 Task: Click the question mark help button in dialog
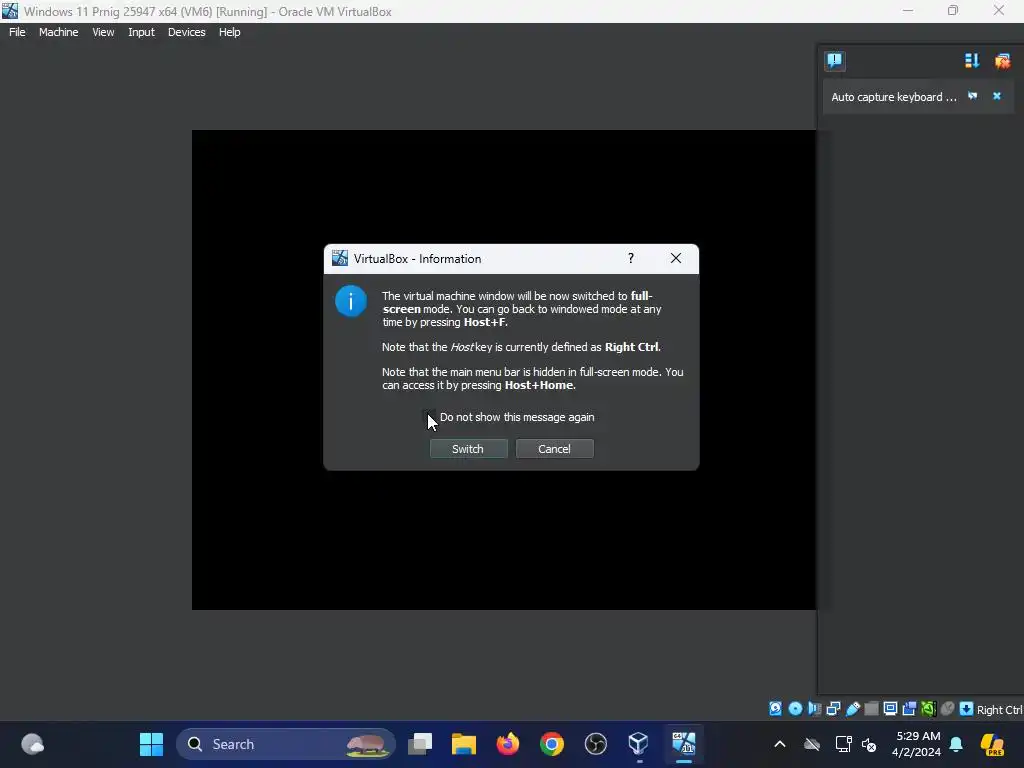(631, 258)
